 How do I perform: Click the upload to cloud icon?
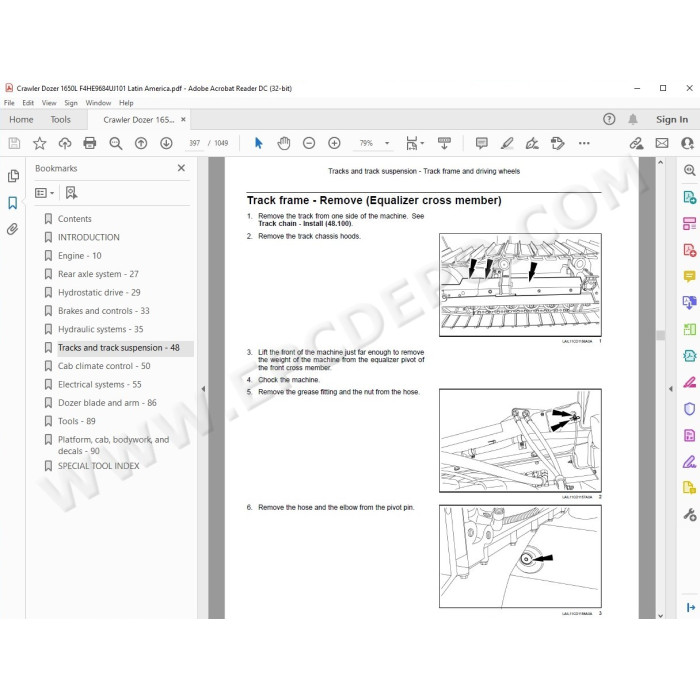[65, 143]
